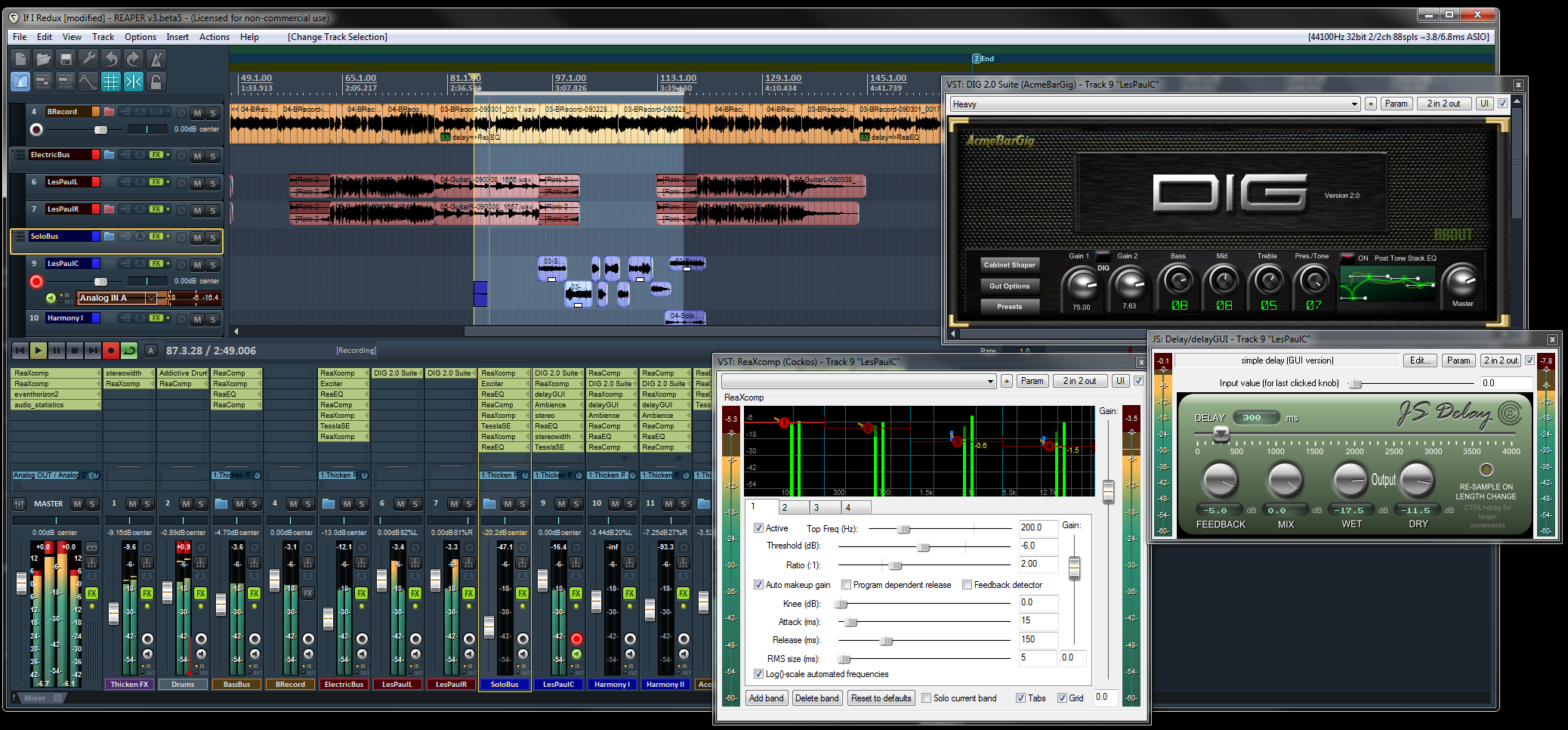Open project settings wrench icon
The image size is (1568, 730).
pos(88,59)
